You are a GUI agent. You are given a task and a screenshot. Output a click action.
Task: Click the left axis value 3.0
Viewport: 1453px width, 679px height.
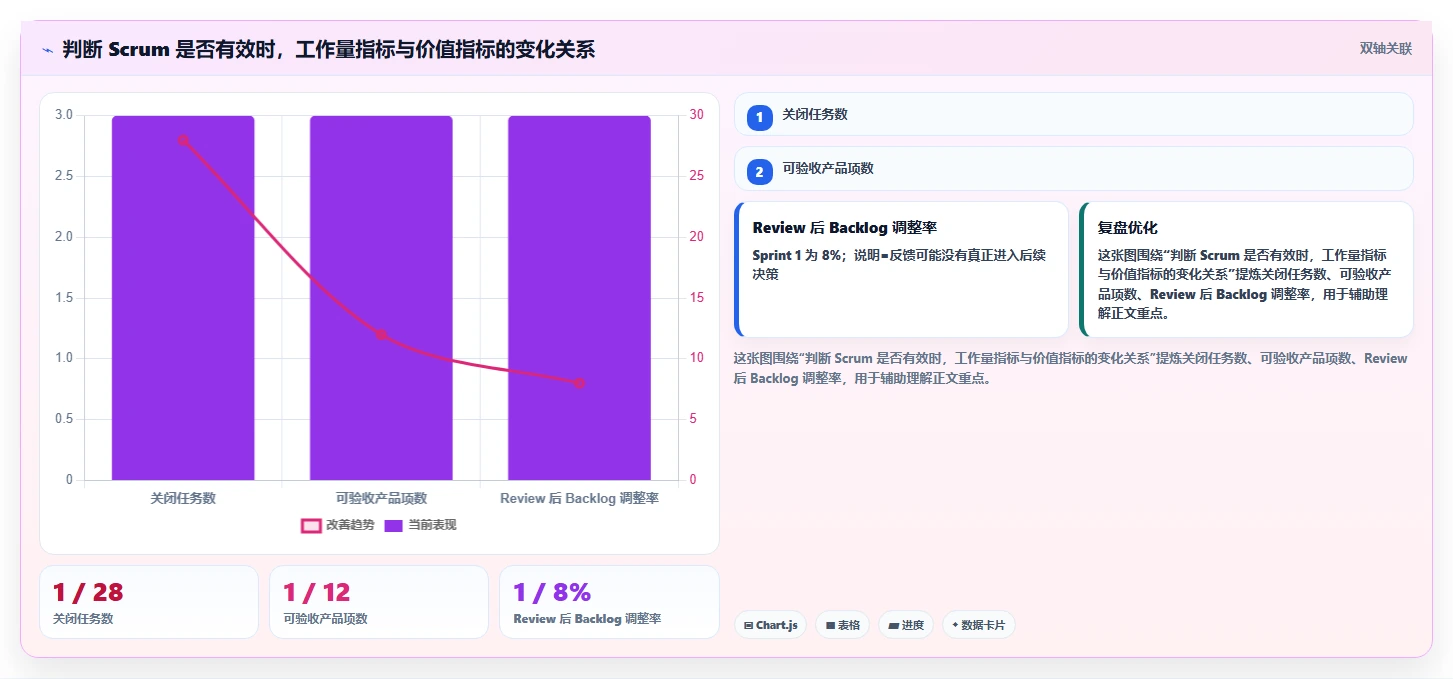63,115
